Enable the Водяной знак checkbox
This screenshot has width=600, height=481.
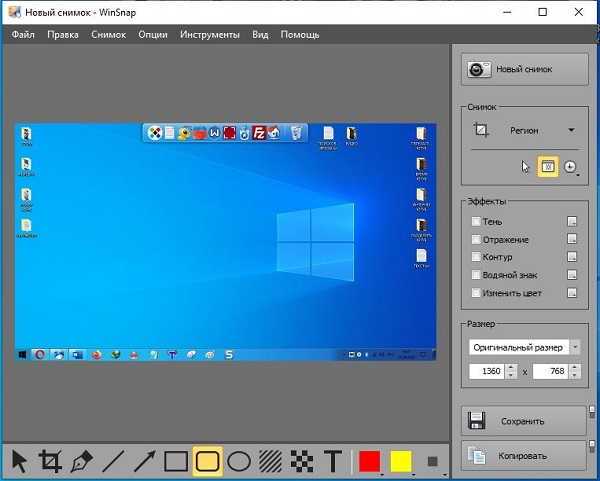pyautogui.click(x=476, y=275)
